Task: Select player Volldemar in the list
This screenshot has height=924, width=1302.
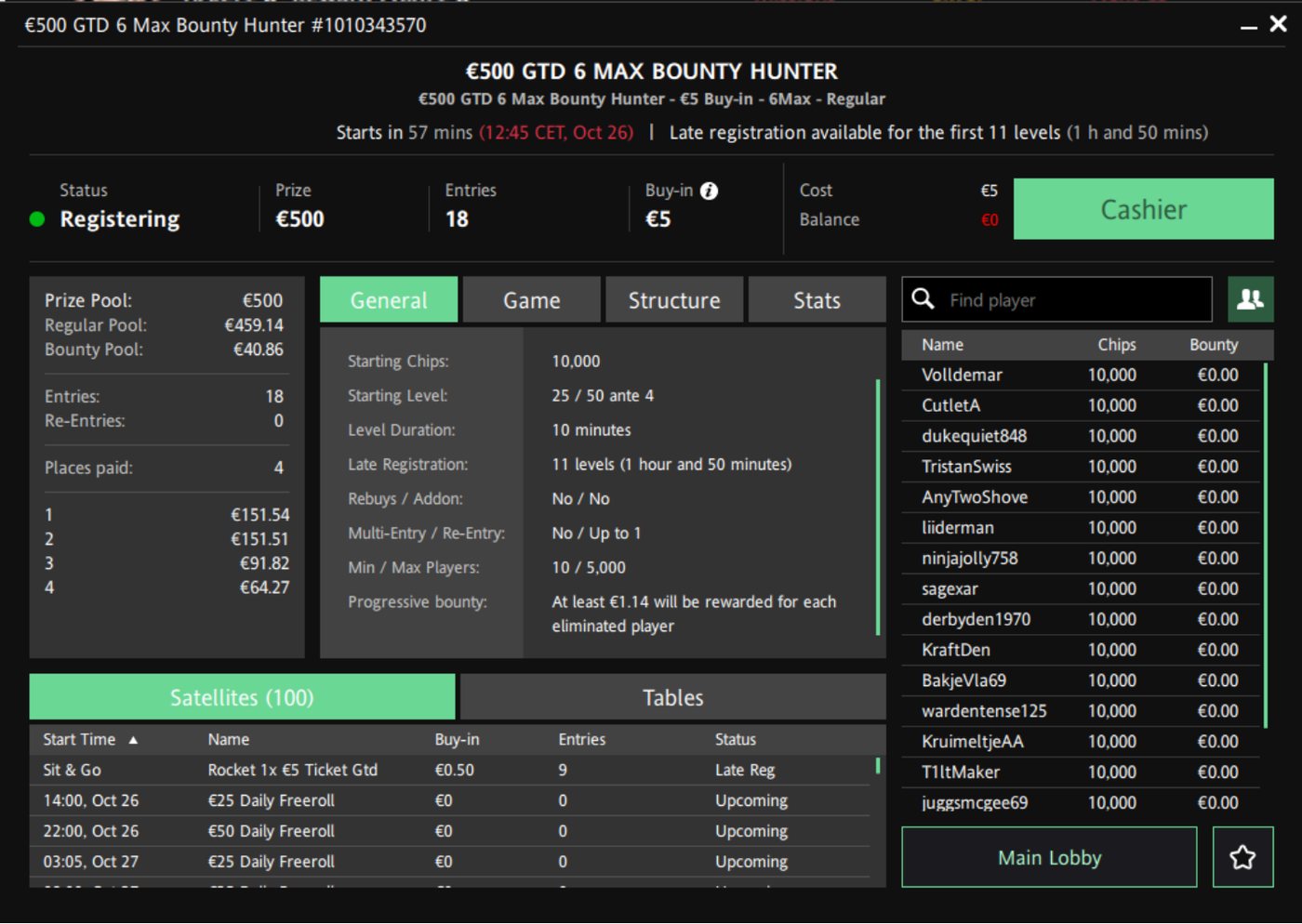Action: [x=1082, y=375]
